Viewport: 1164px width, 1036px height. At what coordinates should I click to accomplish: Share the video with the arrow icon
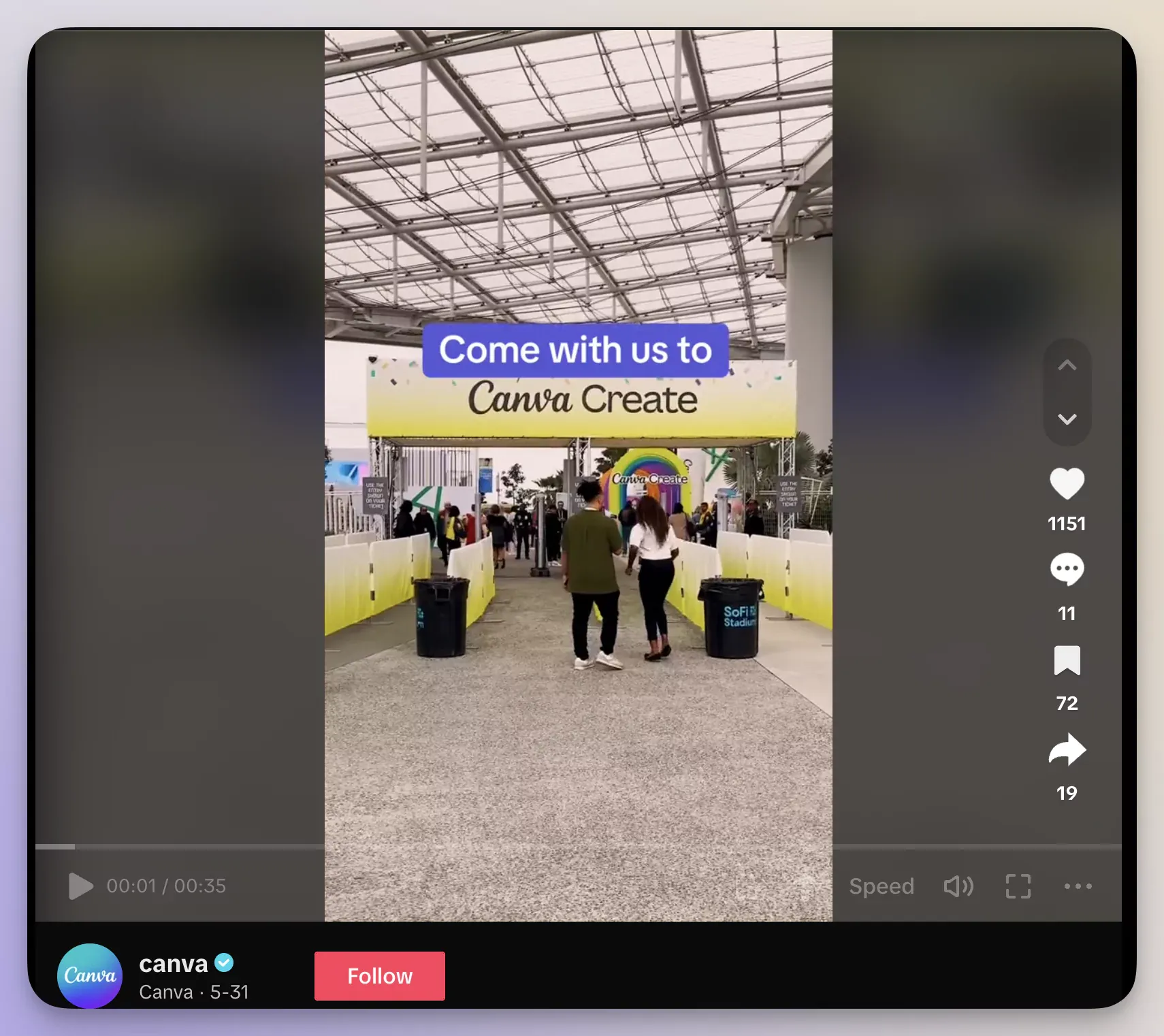[x=1067, y=749]
